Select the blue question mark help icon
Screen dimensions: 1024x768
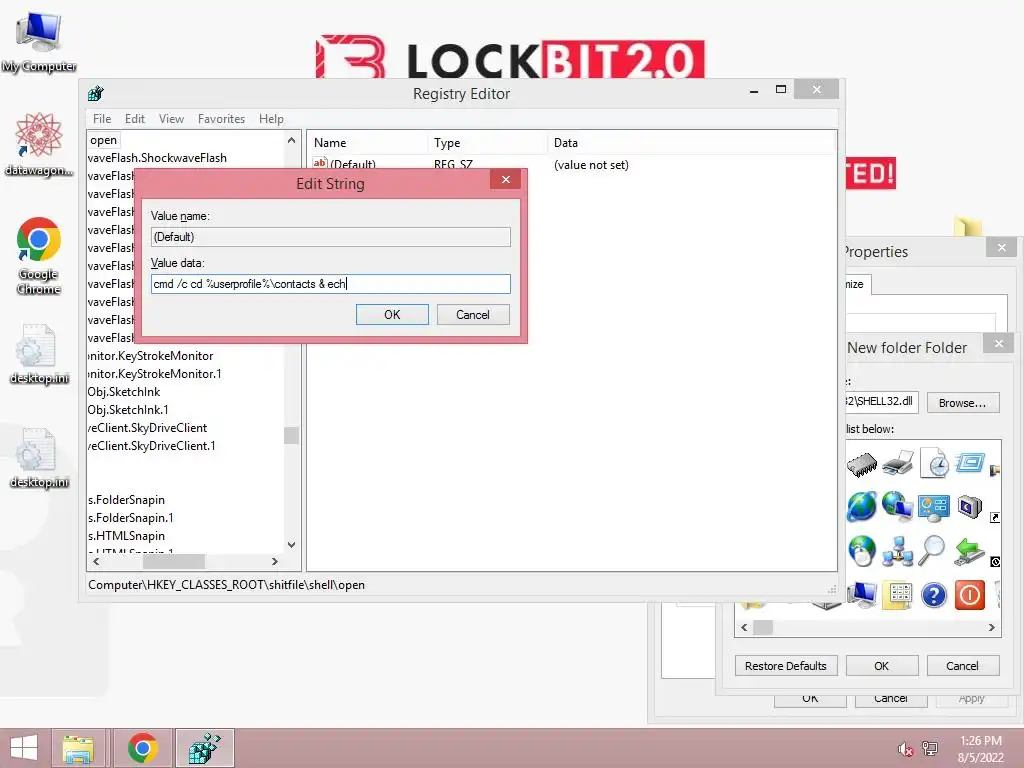click(x=934, y=595)
